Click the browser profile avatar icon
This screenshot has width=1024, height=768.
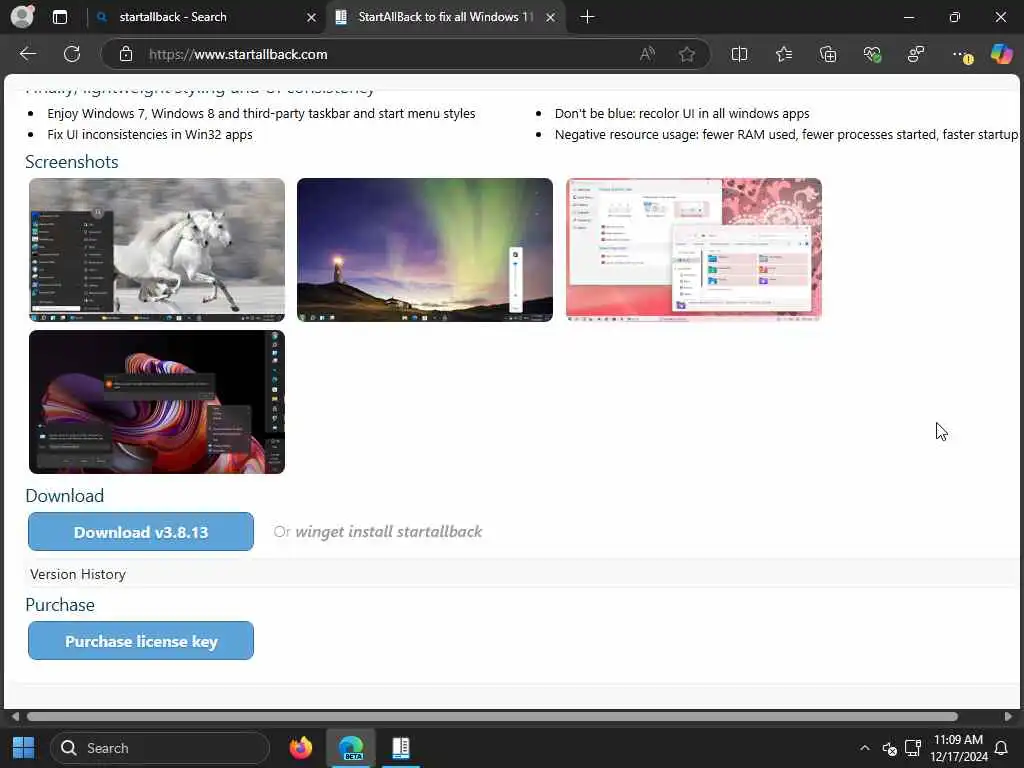pyautogui.click(x=22, y=16)
